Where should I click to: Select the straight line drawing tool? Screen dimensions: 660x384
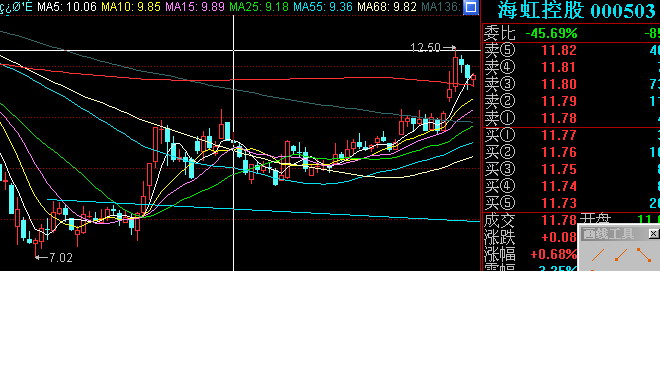point(598,255)
